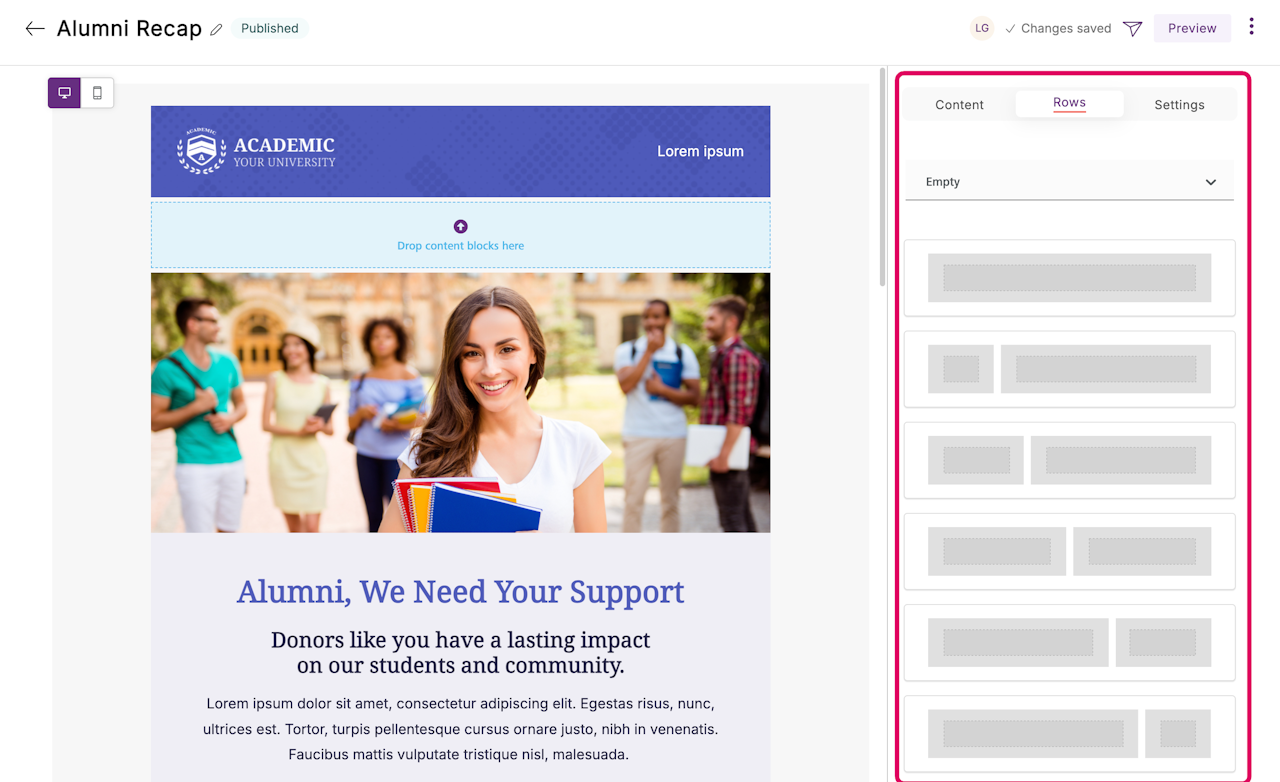Click the back arrow icon
The height and width of the screenshot is (782, 1280).
(35, 29)
